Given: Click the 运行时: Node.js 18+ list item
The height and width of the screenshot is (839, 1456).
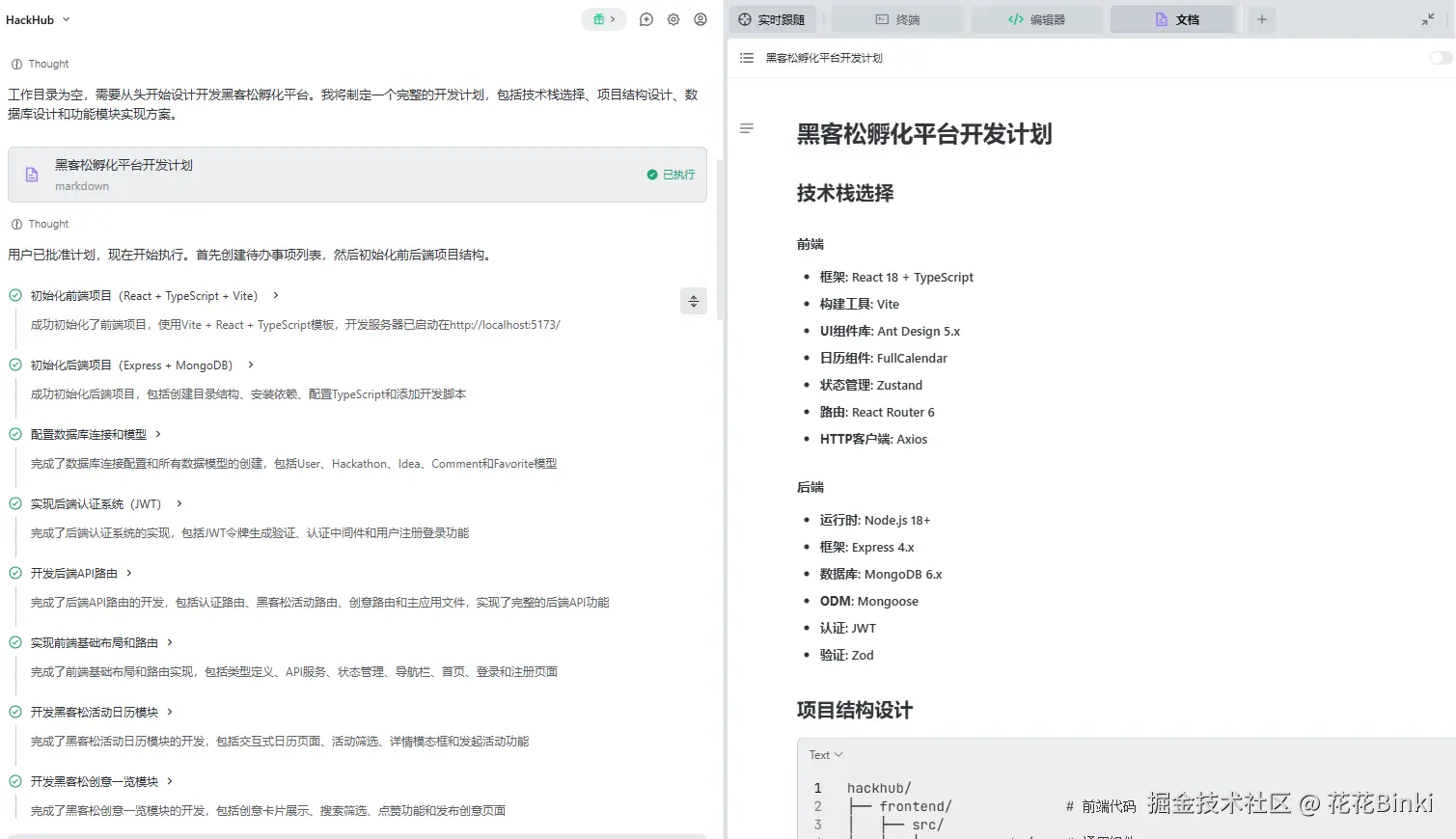Looking at the screenshot, I should click(x=875, y=520).
